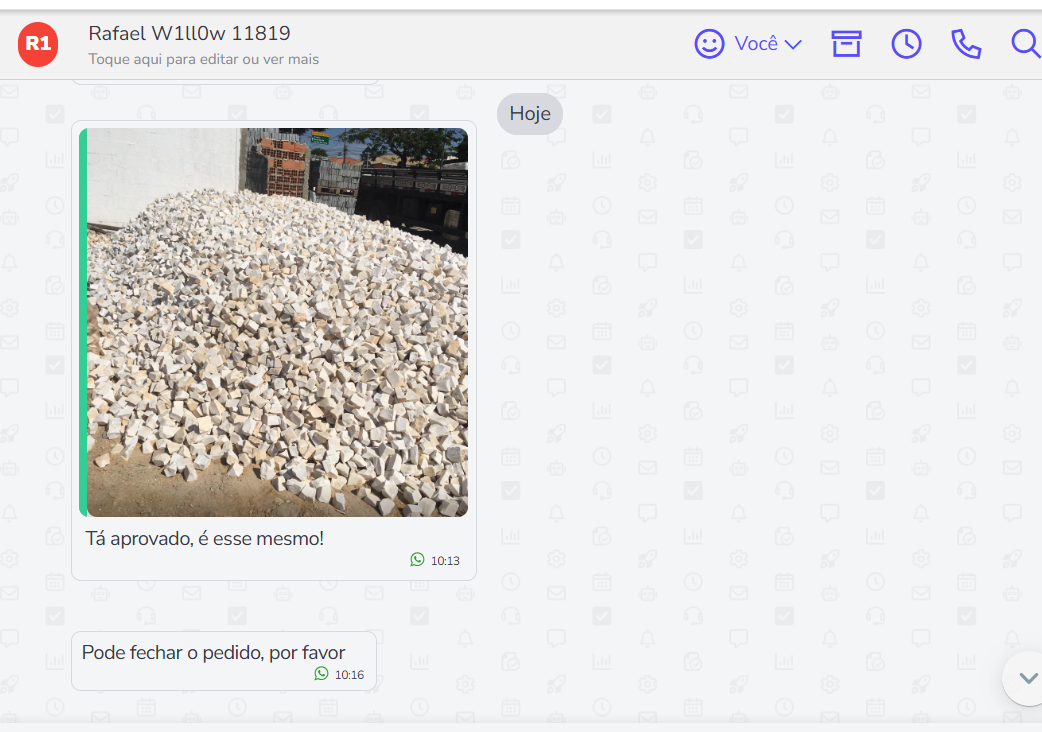The height and width of the screenshot is (732, 1042).
Task: Archive the conversation with the box icon
Action: [x=846, y=44]
